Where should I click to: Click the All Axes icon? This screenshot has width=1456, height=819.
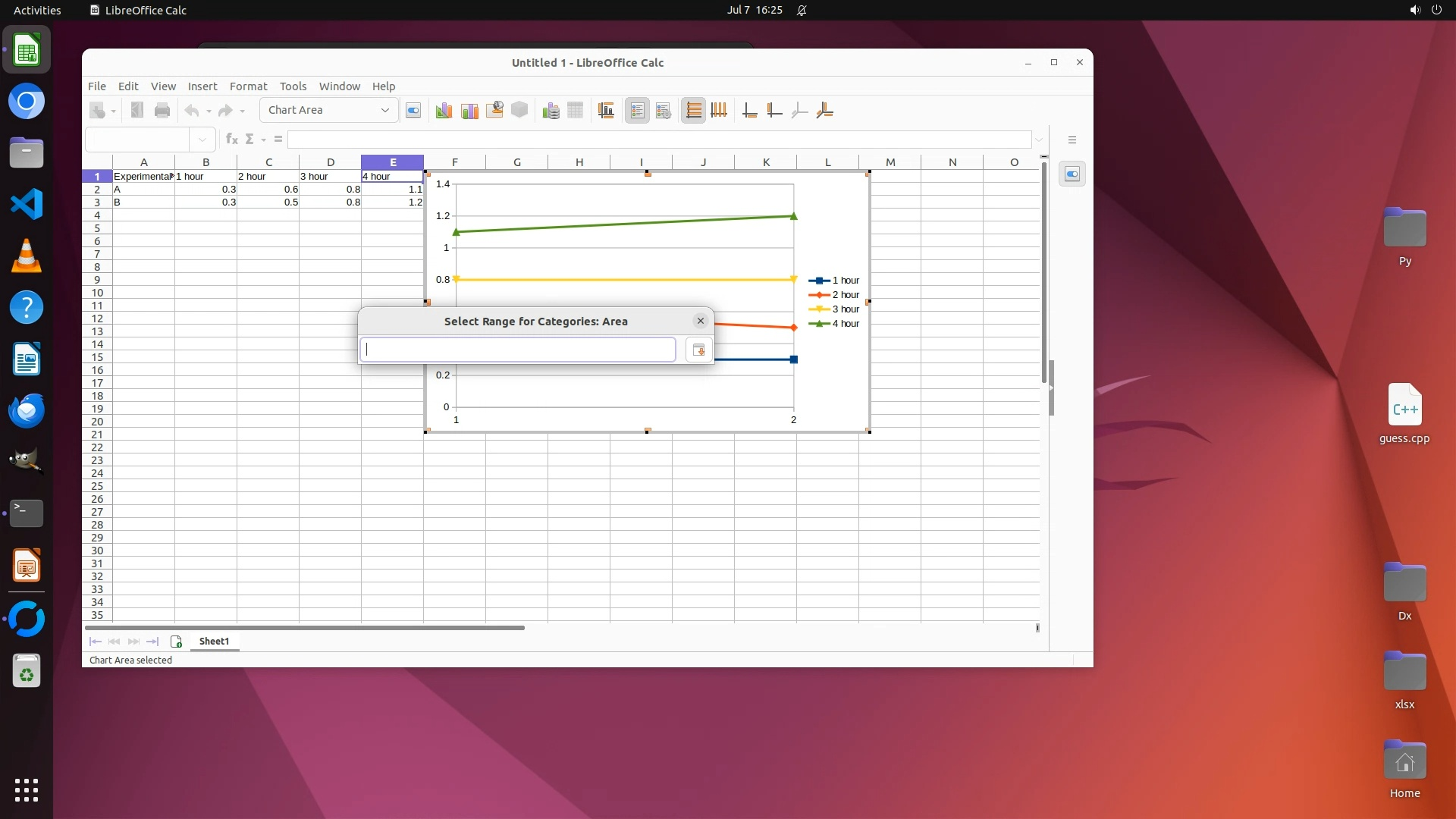point(825,111)
